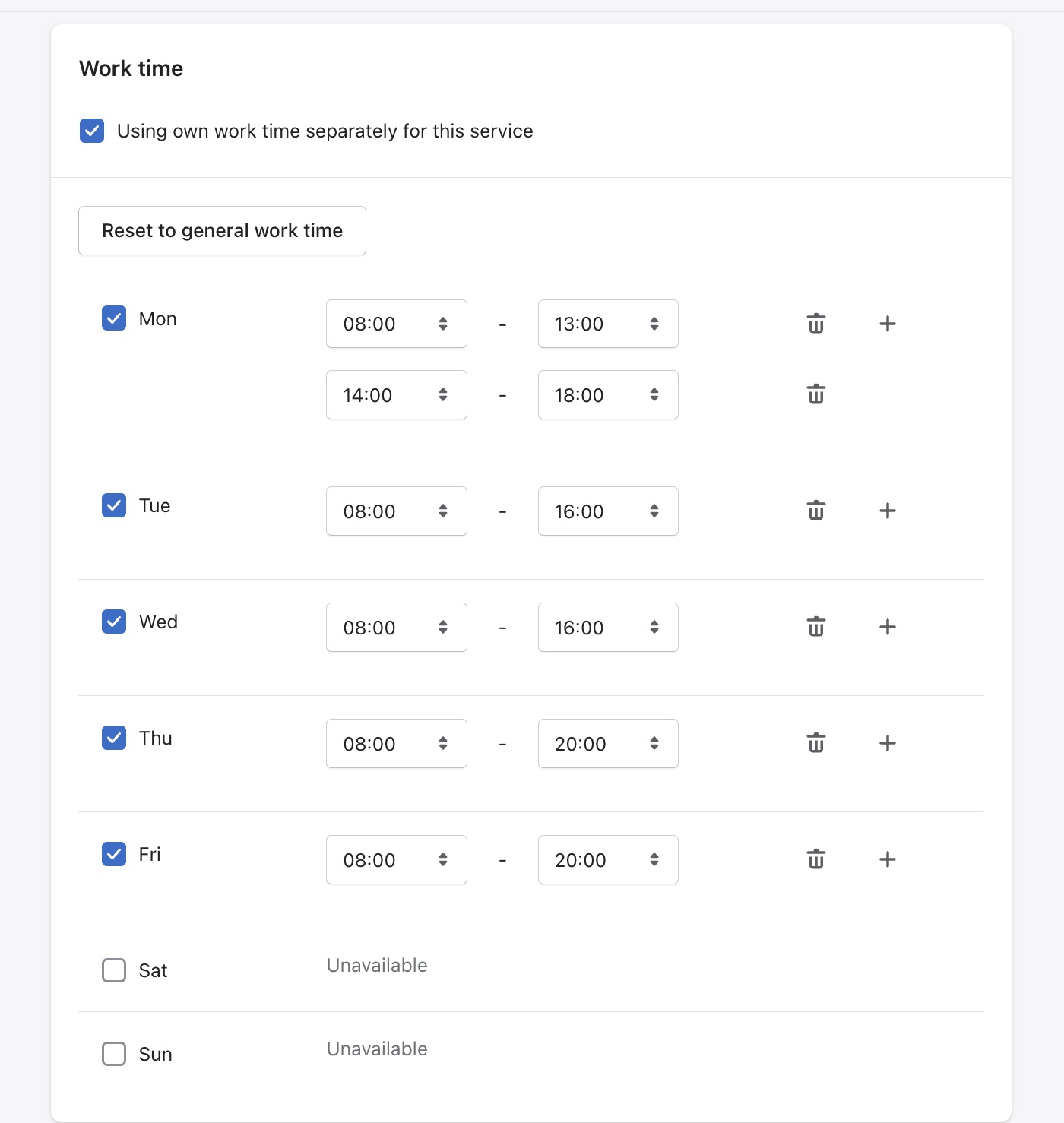The image size is (1064, 1123).
Task: Open Thursday's 20:00 end time selector
Action: click(x=607, y=743)
